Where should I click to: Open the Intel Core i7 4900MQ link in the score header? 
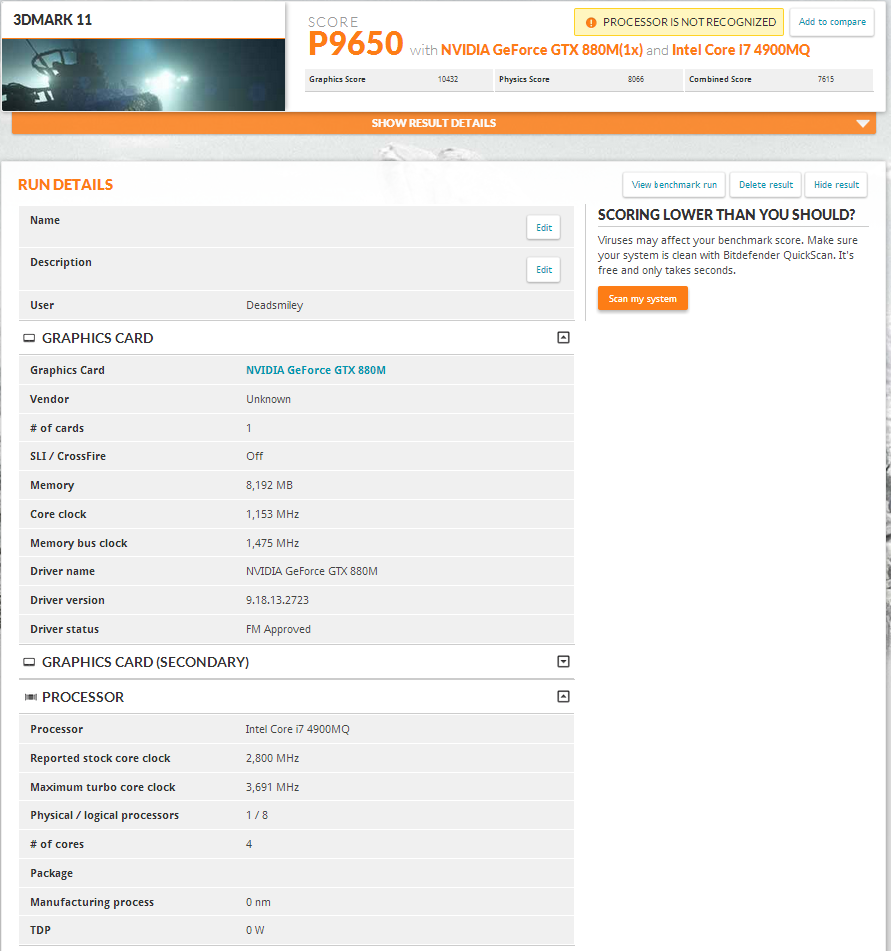coord(741,50)
